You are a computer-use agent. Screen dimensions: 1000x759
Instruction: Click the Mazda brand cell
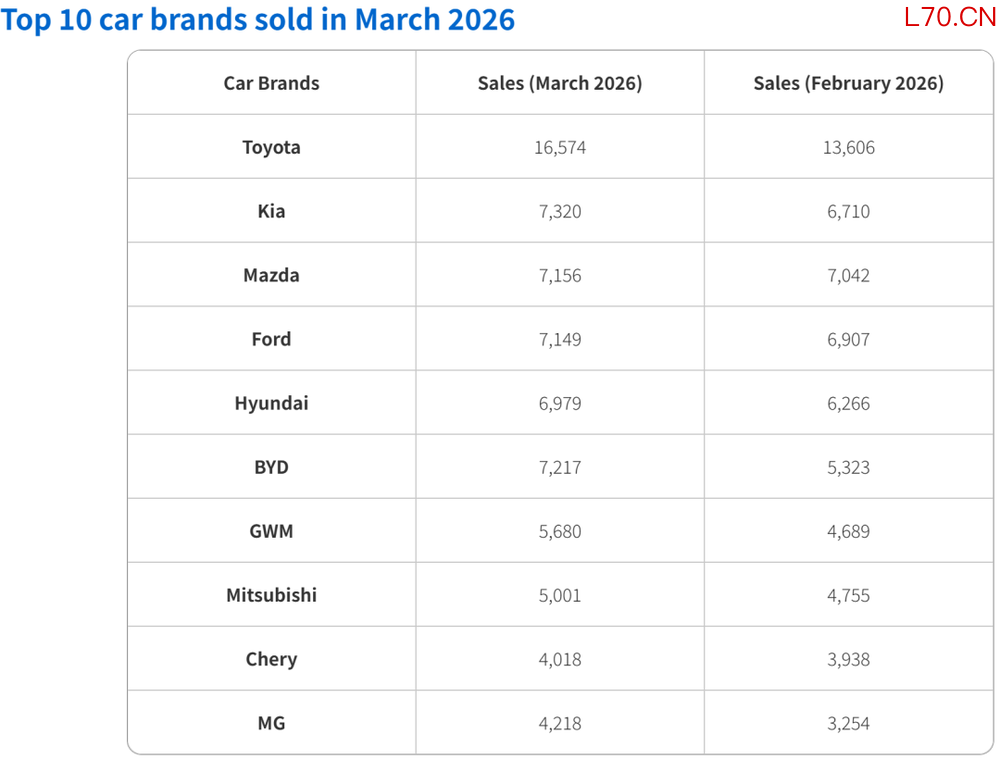tap(272, 275)
